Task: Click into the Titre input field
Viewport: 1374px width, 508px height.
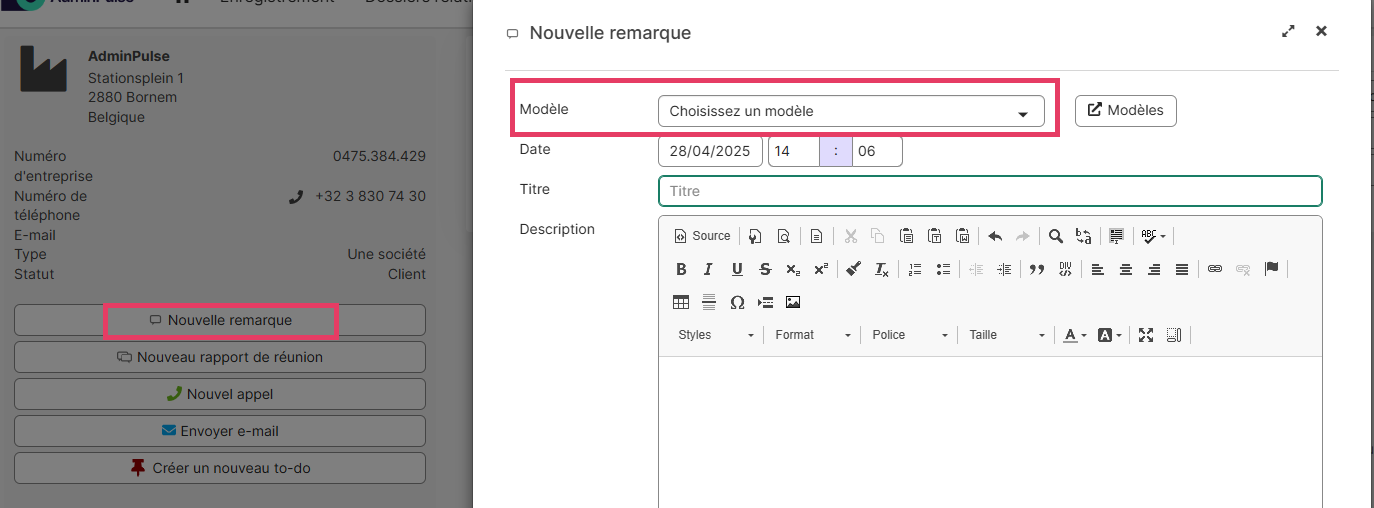Action: pos(989,191)
